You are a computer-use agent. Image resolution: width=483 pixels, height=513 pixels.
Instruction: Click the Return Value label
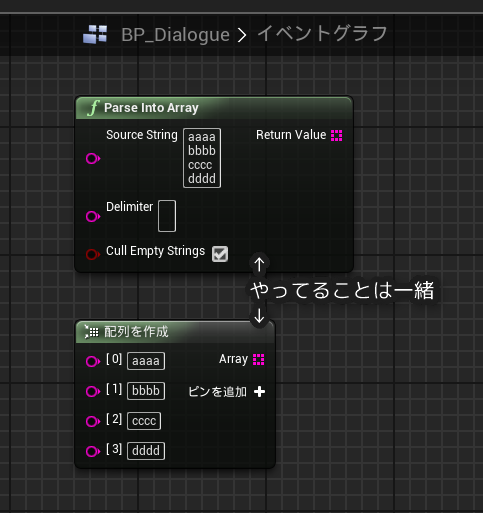click(x=291, y=135)
